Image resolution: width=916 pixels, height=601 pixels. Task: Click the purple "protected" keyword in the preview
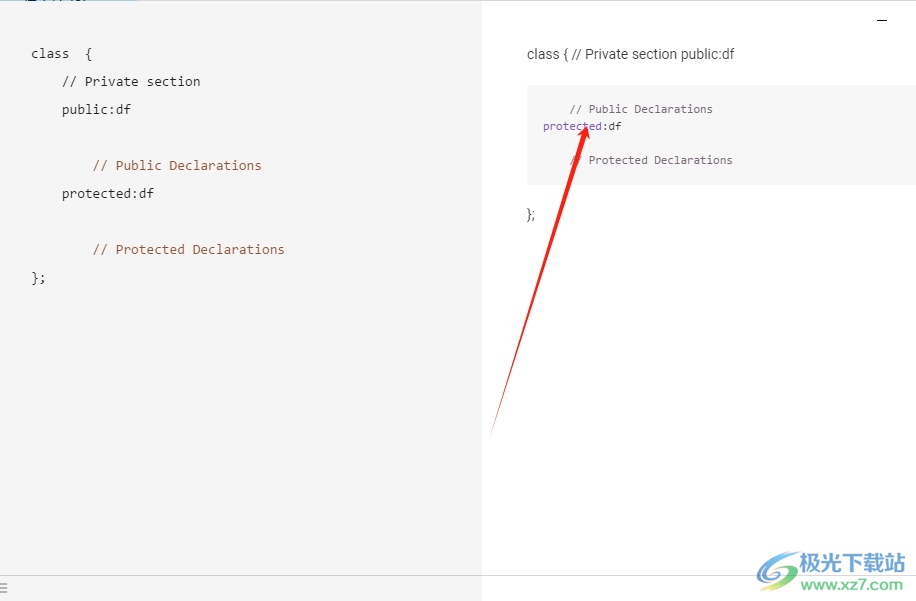coord(572,126)
